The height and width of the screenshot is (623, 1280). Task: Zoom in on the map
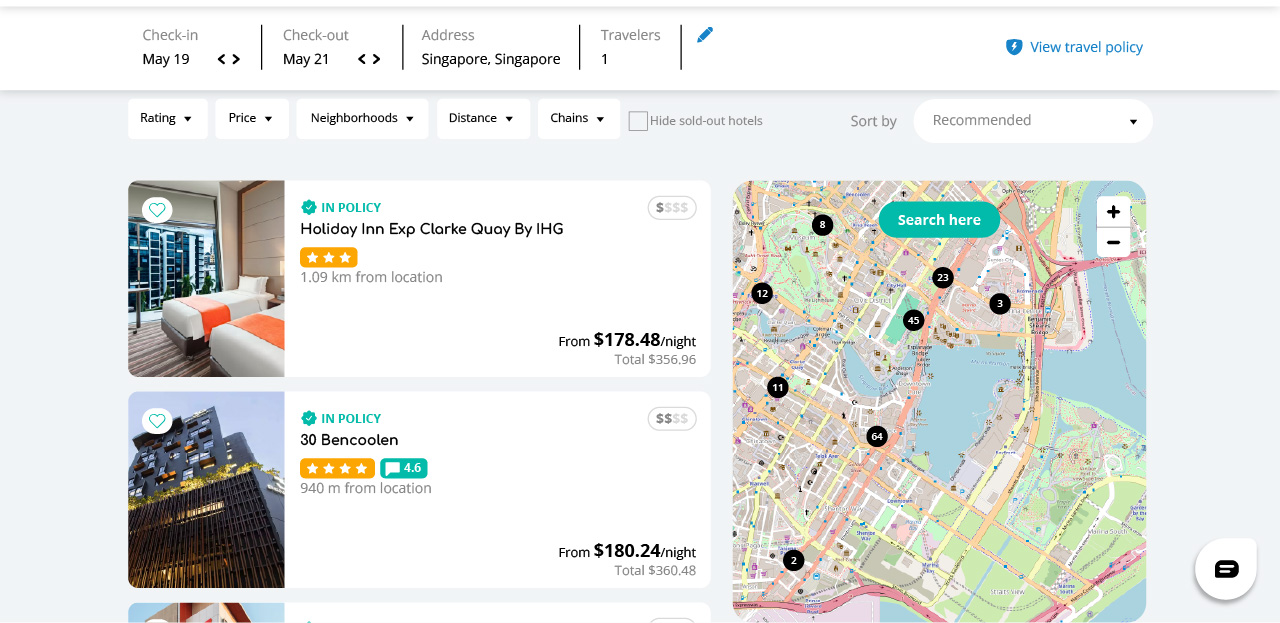point(1113,212)
